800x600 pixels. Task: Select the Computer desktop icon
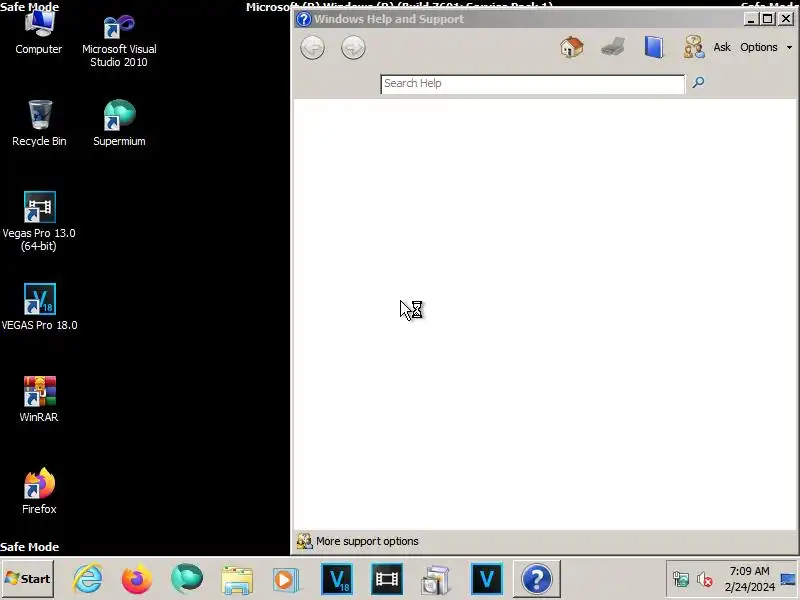39,32
